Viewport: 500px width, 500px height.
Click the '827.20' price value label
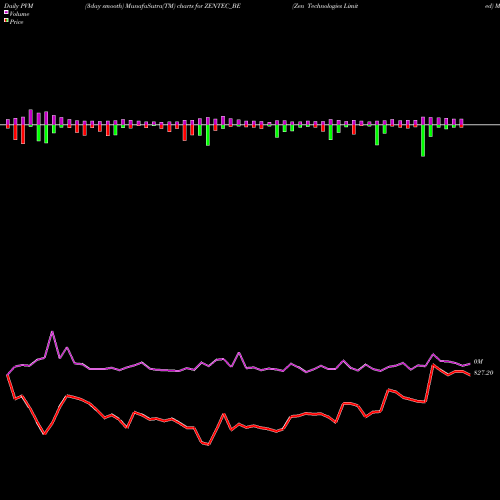(483, 373)
